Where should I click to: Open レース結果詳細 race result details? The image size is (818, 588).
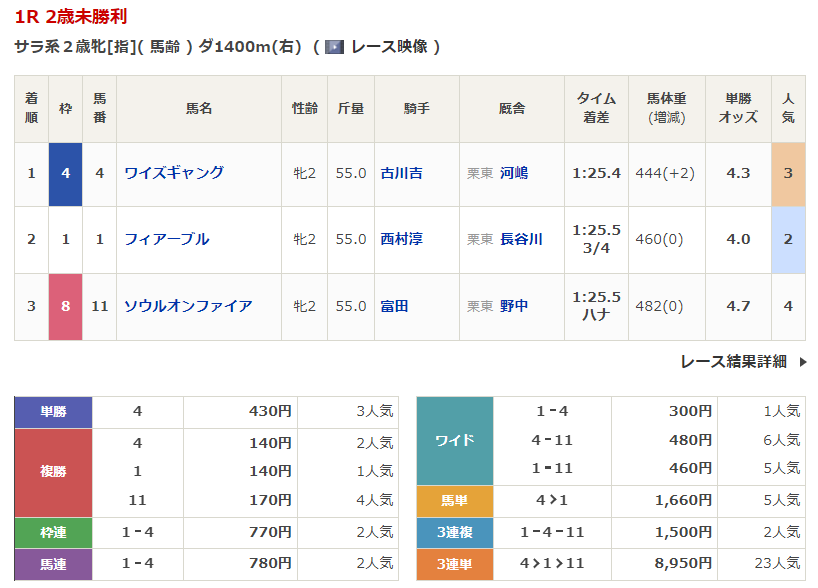[x=733, y=362]
